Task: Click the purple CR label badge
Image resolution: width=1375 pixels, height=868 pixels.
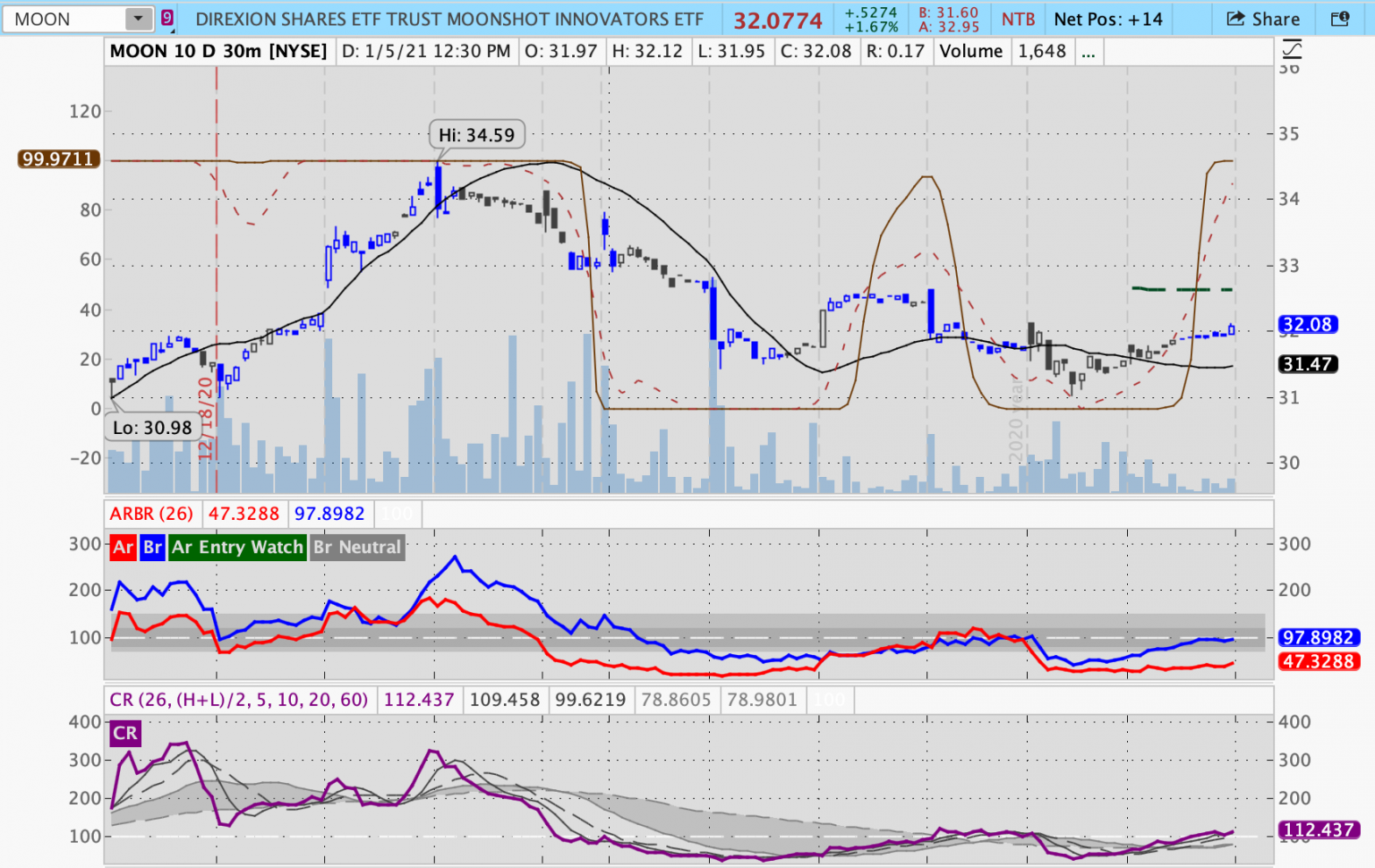Action: pyautogui.click(x=125, y=734)
